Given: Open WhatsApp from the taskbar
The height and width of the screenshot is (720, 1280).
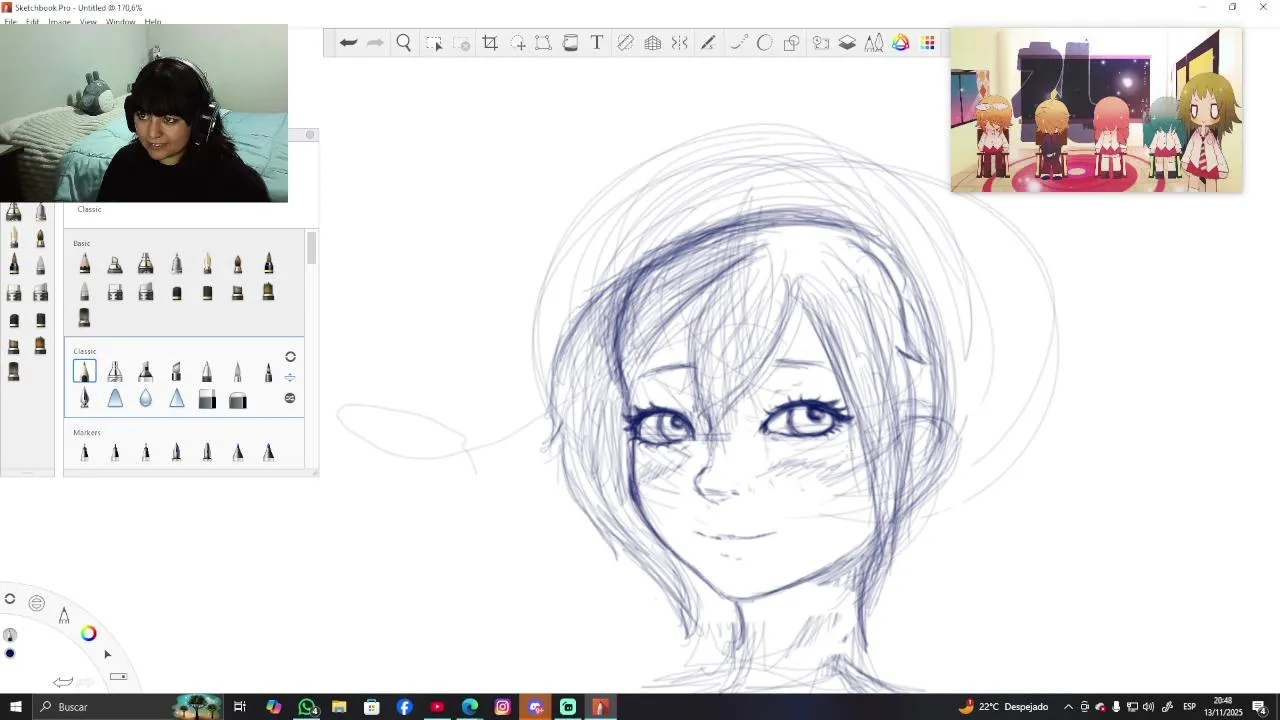Looking at the screenshot, I should click(307, 707).
